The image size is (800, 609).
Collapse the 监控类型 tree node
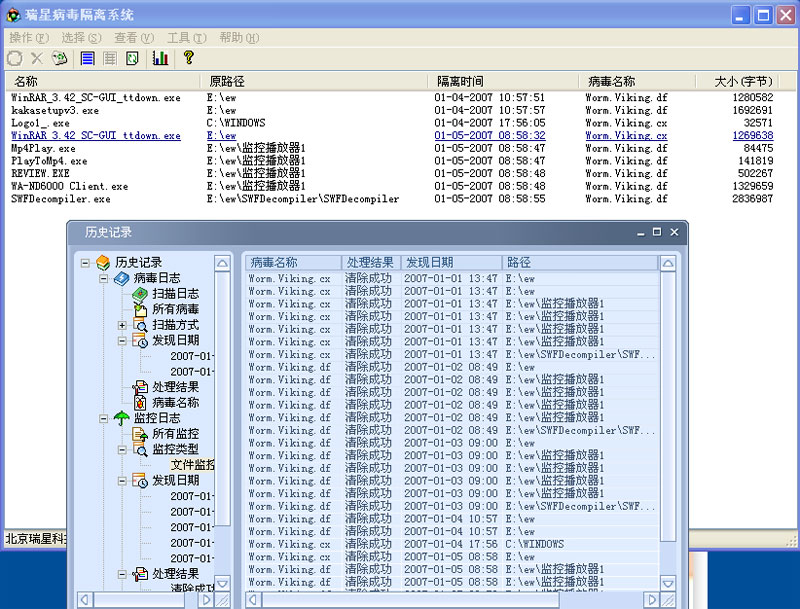coord(123,450)
